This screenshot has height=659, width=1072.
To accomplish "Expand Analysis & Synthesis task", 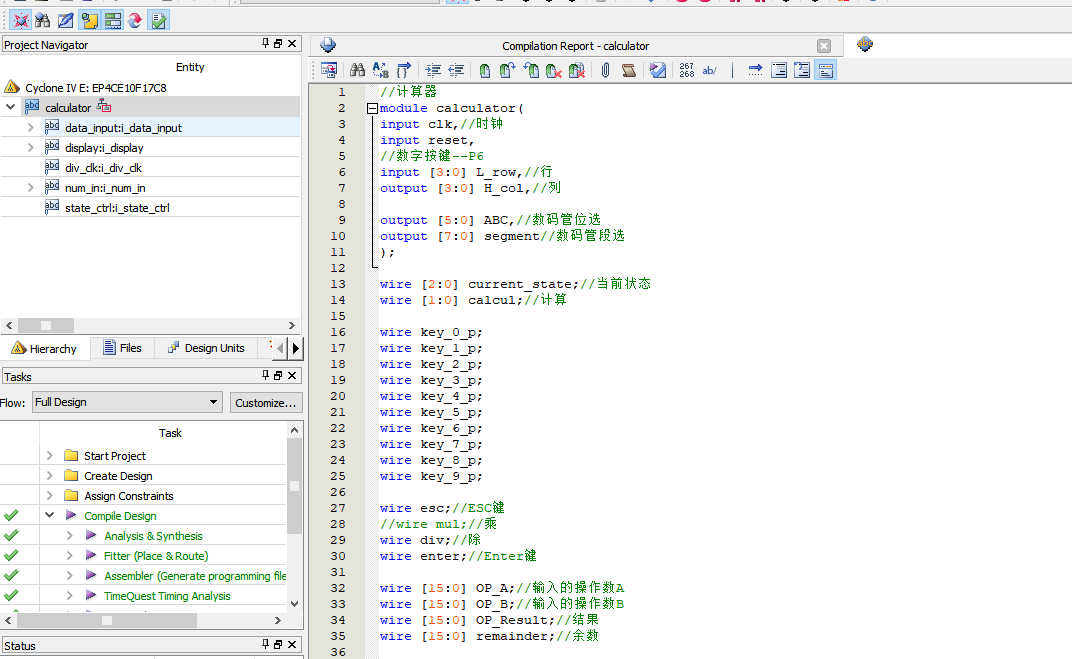I will tap(69, 535).
